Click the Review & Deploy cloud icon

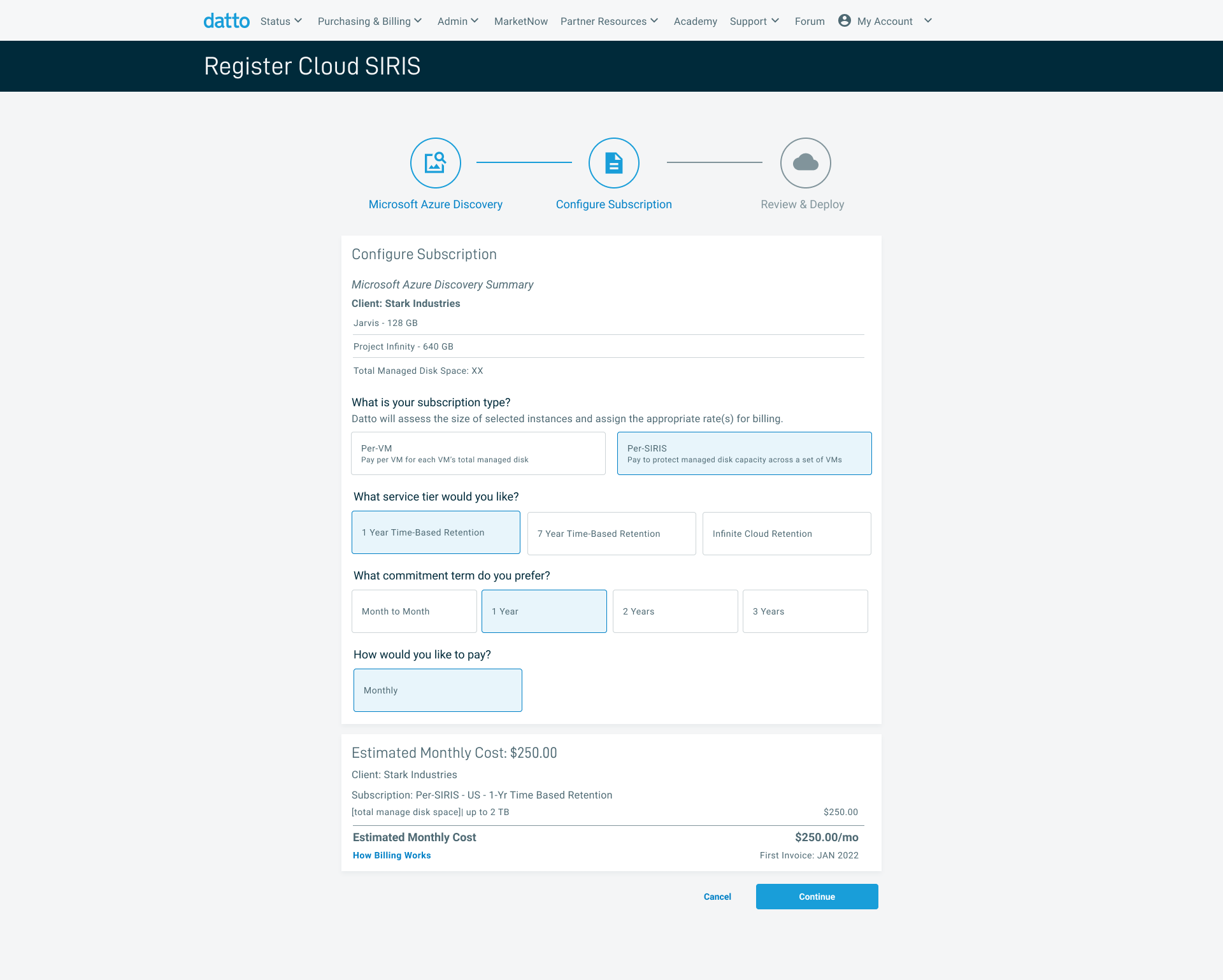pyautogui.click(x=805, y=163)
